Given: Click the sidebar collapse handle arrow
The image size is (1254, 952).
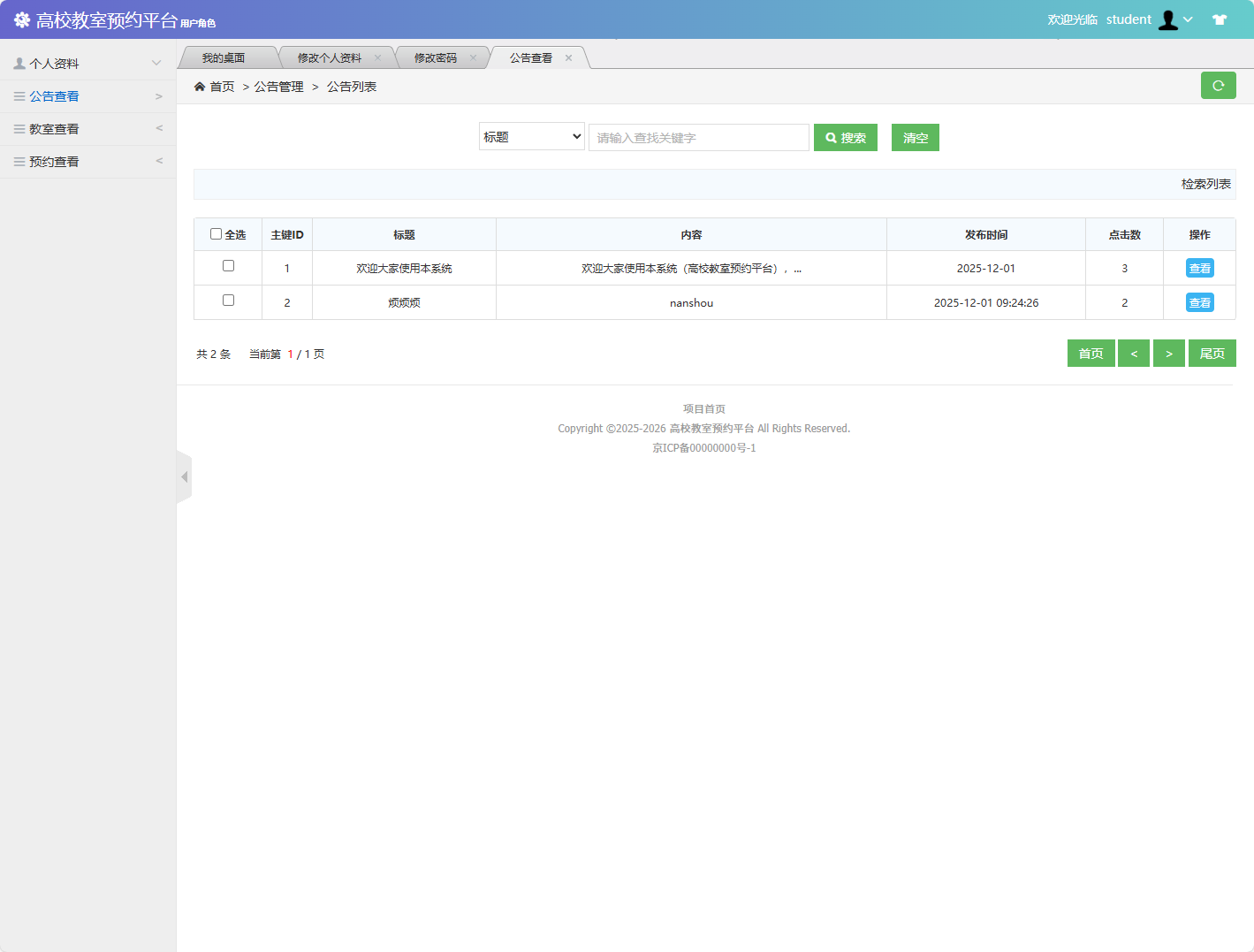Looking at the screenshot, I should click(x=184, y=476).
